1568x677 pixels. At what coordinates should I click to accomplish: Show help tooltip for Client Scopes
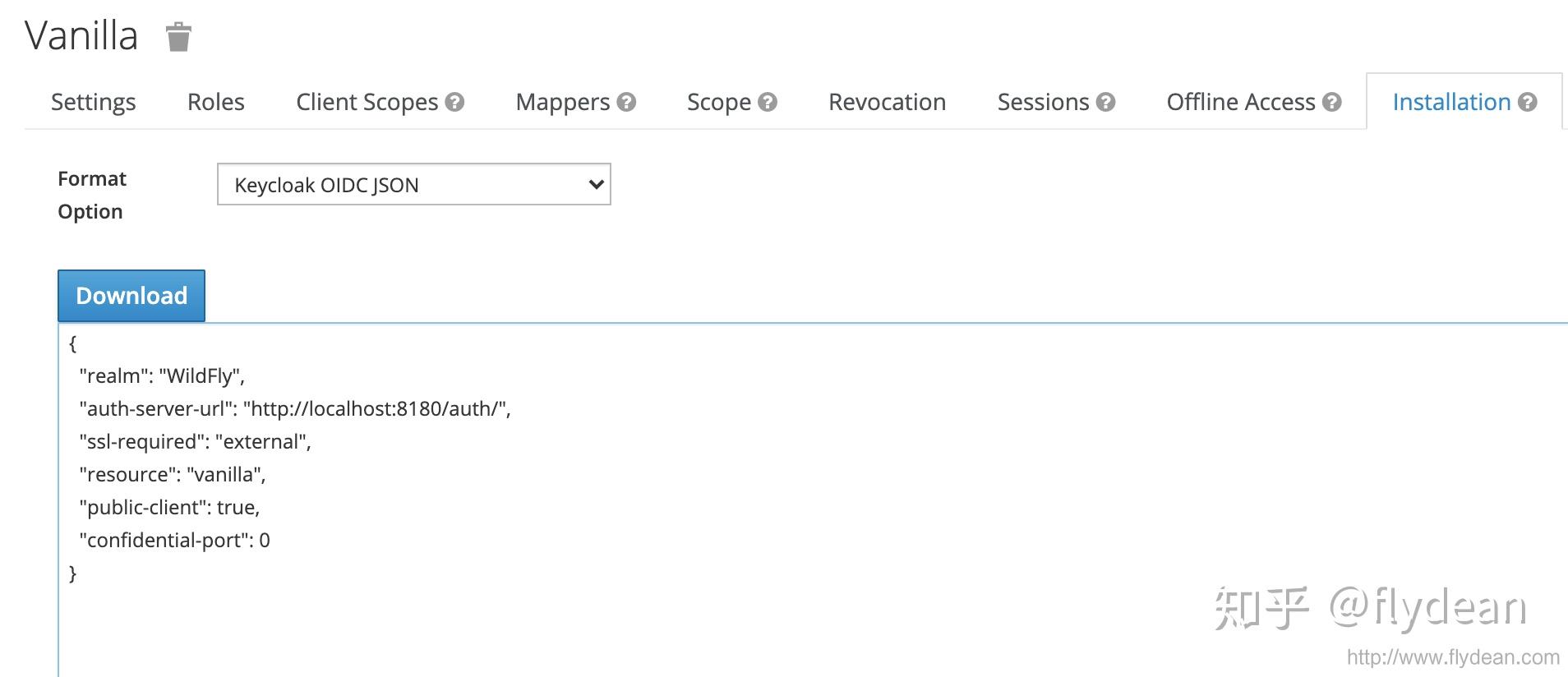454,102
